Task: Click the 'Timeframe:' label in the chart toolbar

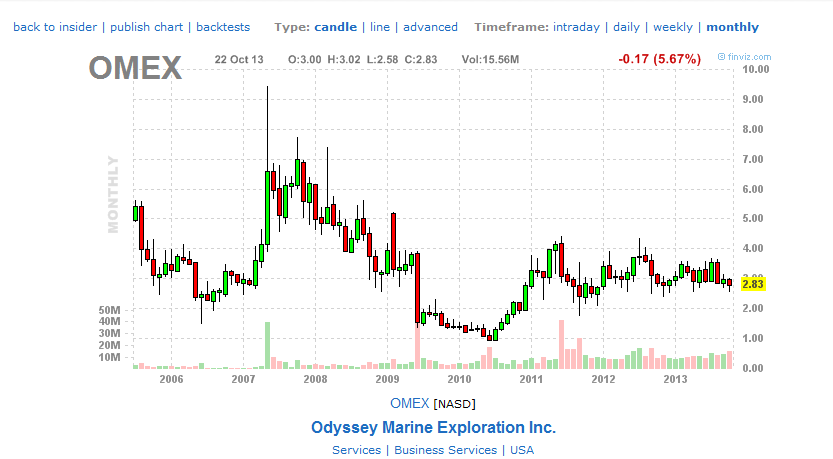Action: [x=511, y=27]
